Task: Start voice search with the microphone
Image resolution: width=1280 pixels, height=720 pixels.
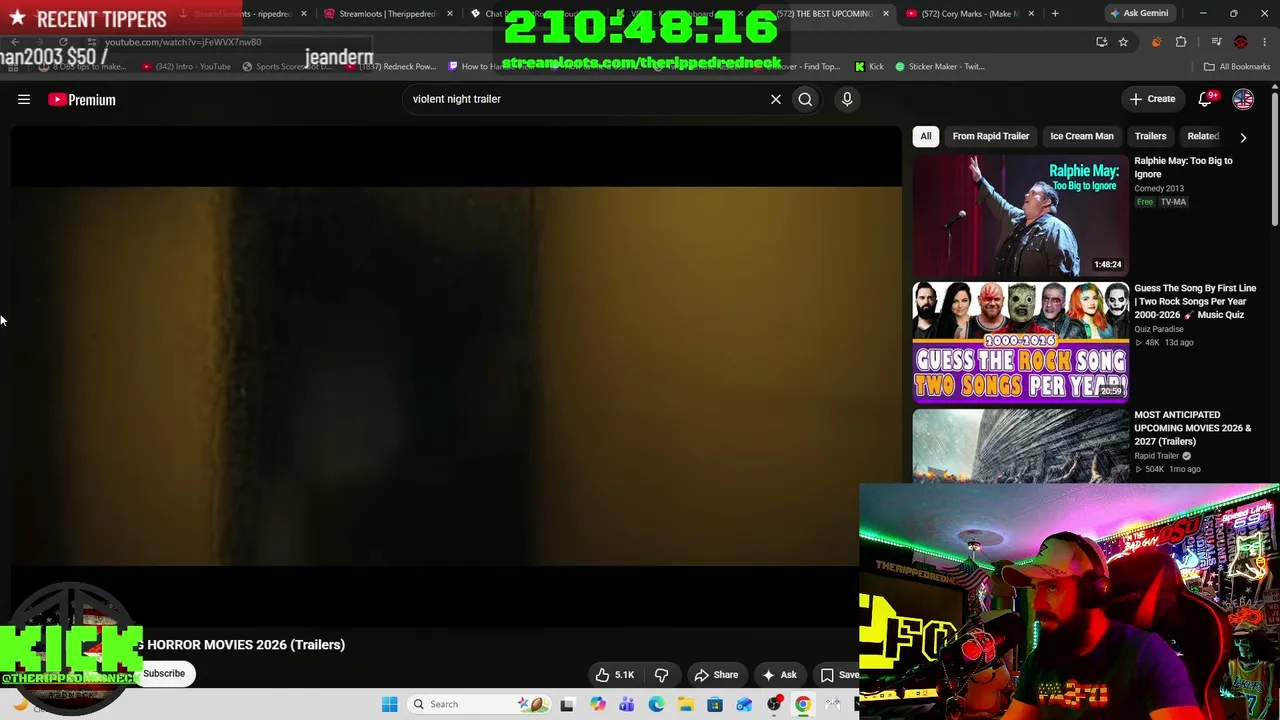Action: (847, 99)
